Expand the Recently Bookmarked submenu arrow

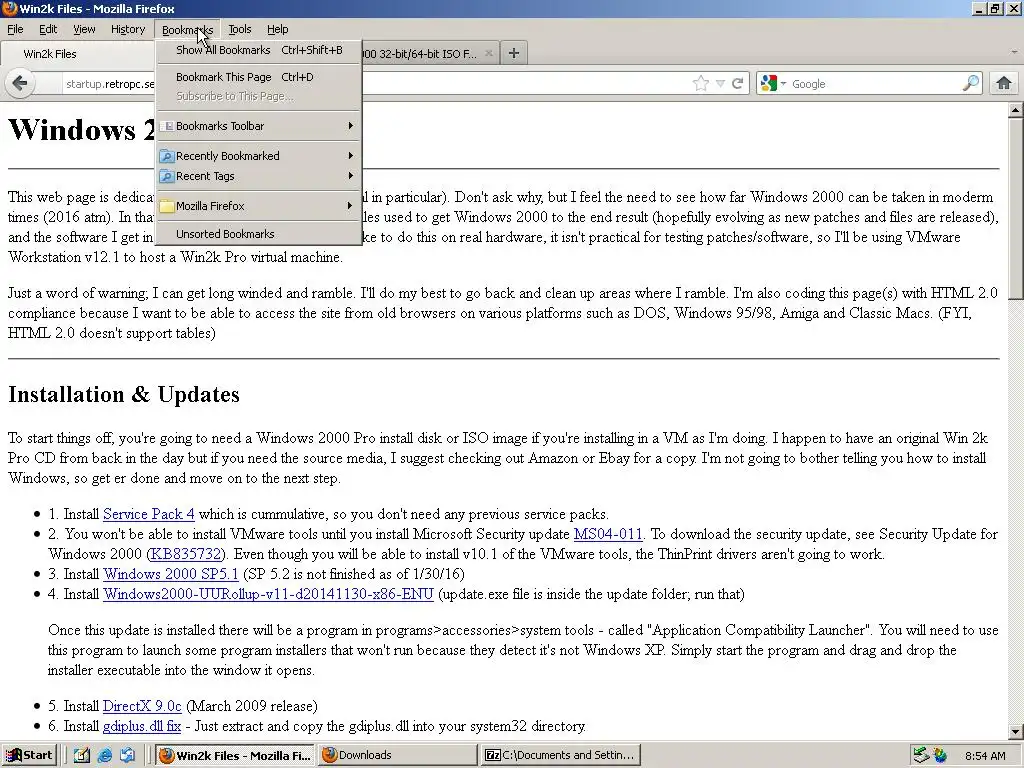point(351,155)
